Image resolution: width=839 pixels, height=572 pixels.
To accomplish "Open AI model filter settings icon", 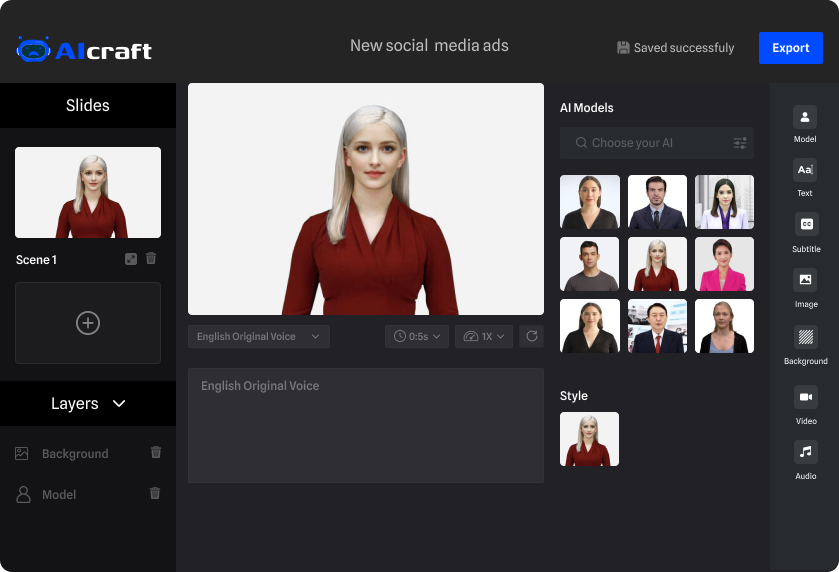I will pyautogui.click(x=740, y=143).
